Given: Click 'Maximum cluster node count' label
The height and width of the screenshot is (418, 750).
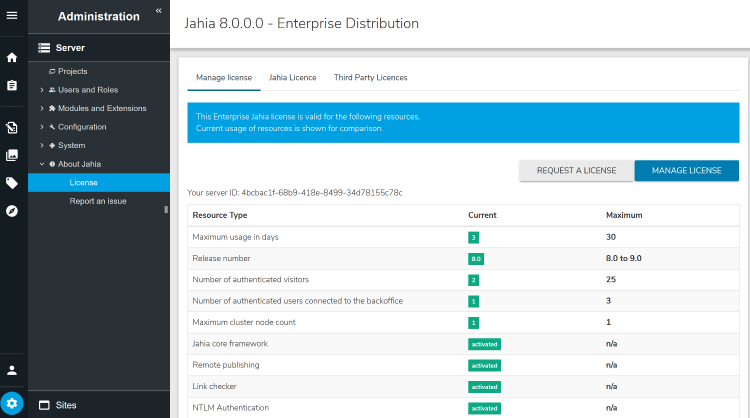Looking at the screenshot, I should coord(244,322).
